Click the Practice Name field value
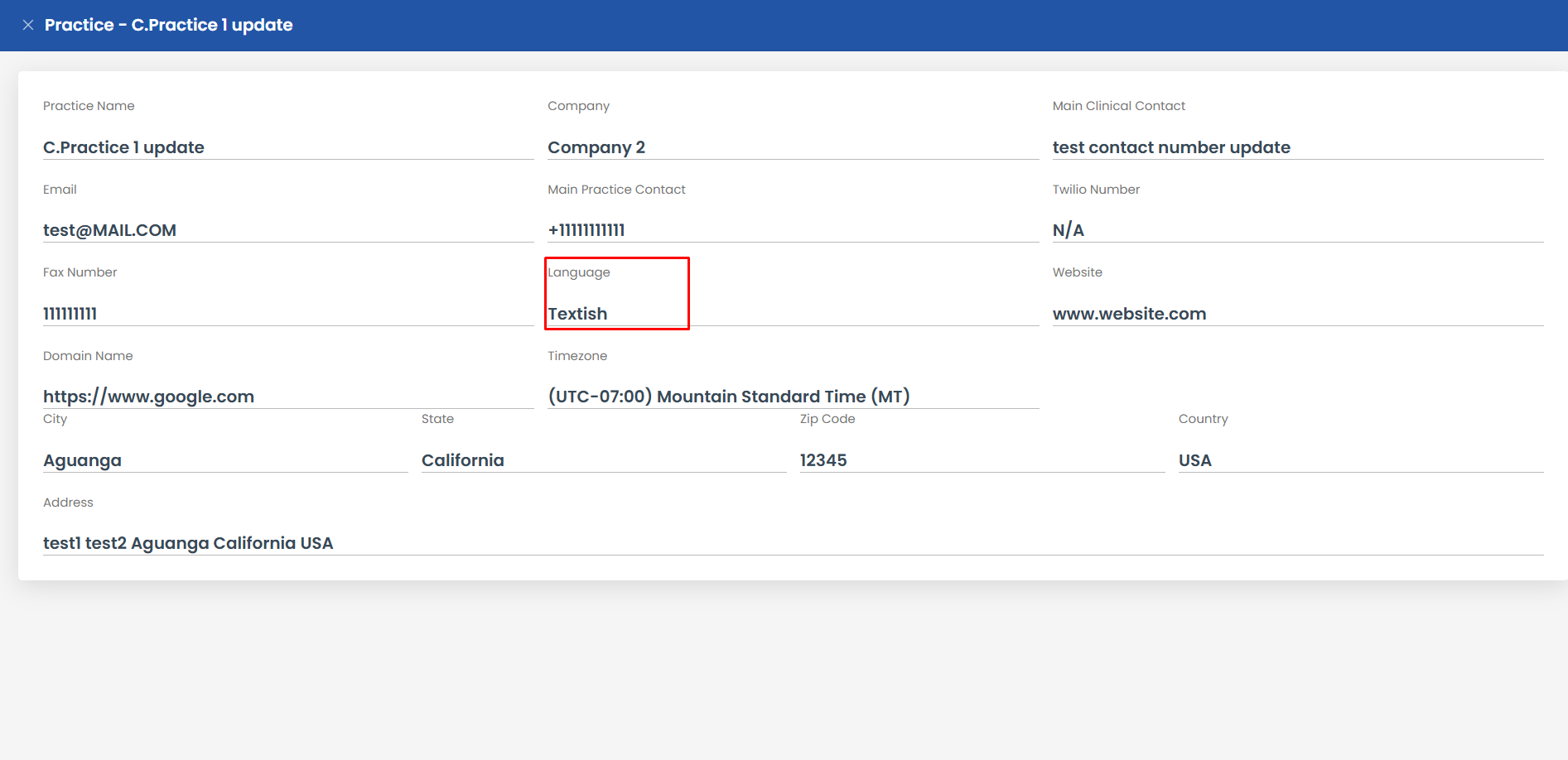Screen dimensions: 1568x760 coord(123,147)
